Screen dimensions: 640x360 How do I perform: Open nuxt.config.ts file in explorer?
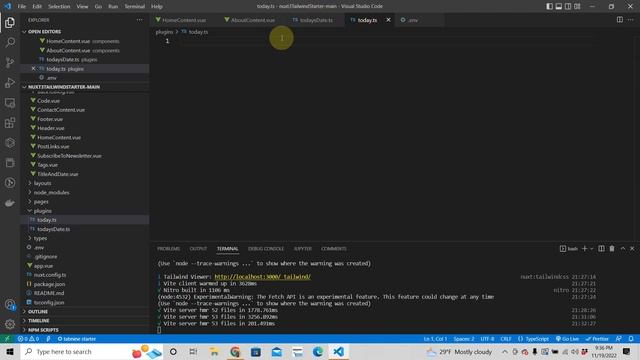[50, 275]
